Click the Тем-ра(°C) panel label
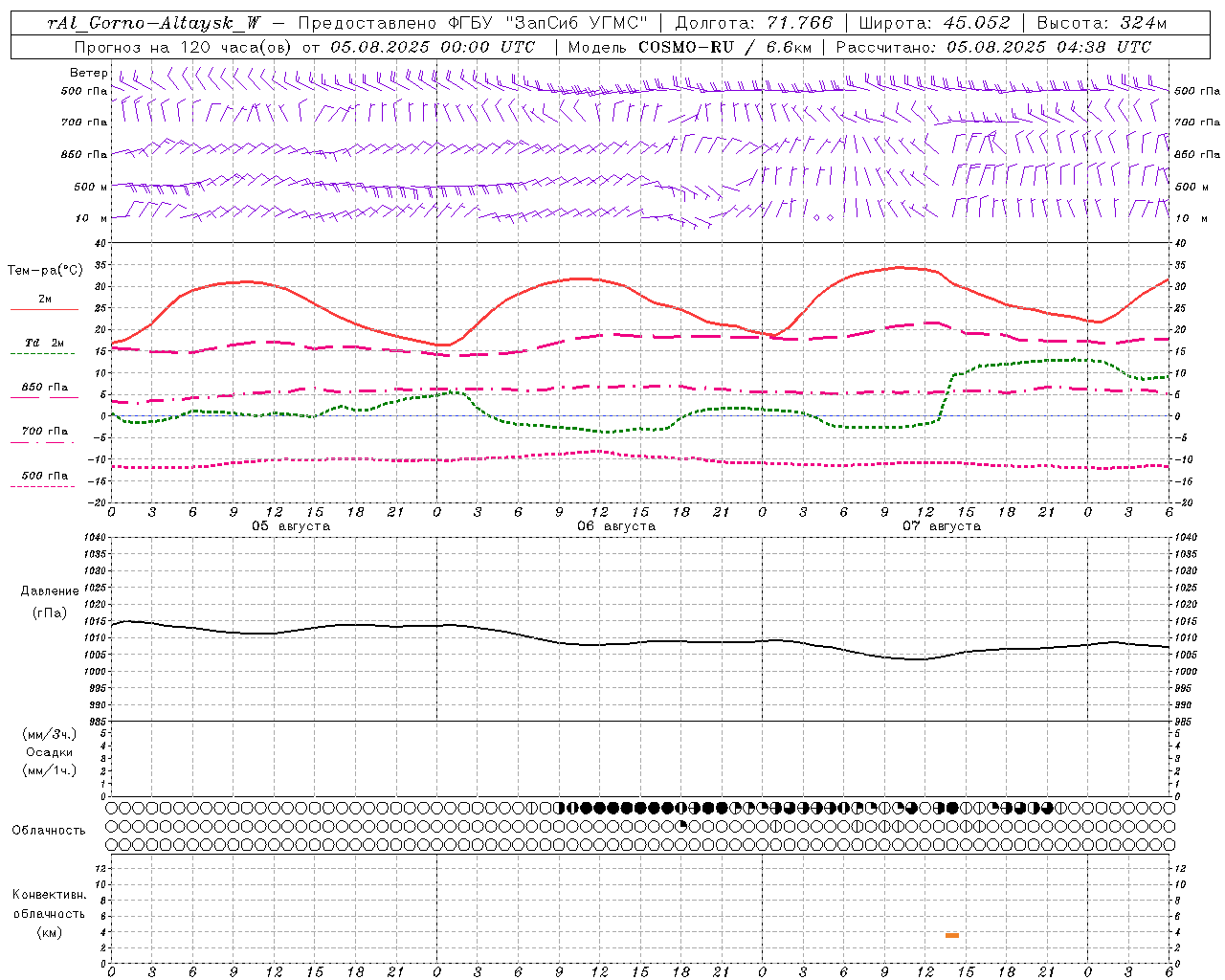Screen dimensions: 1225x980 pyautogui.click(x=45, y=271)
